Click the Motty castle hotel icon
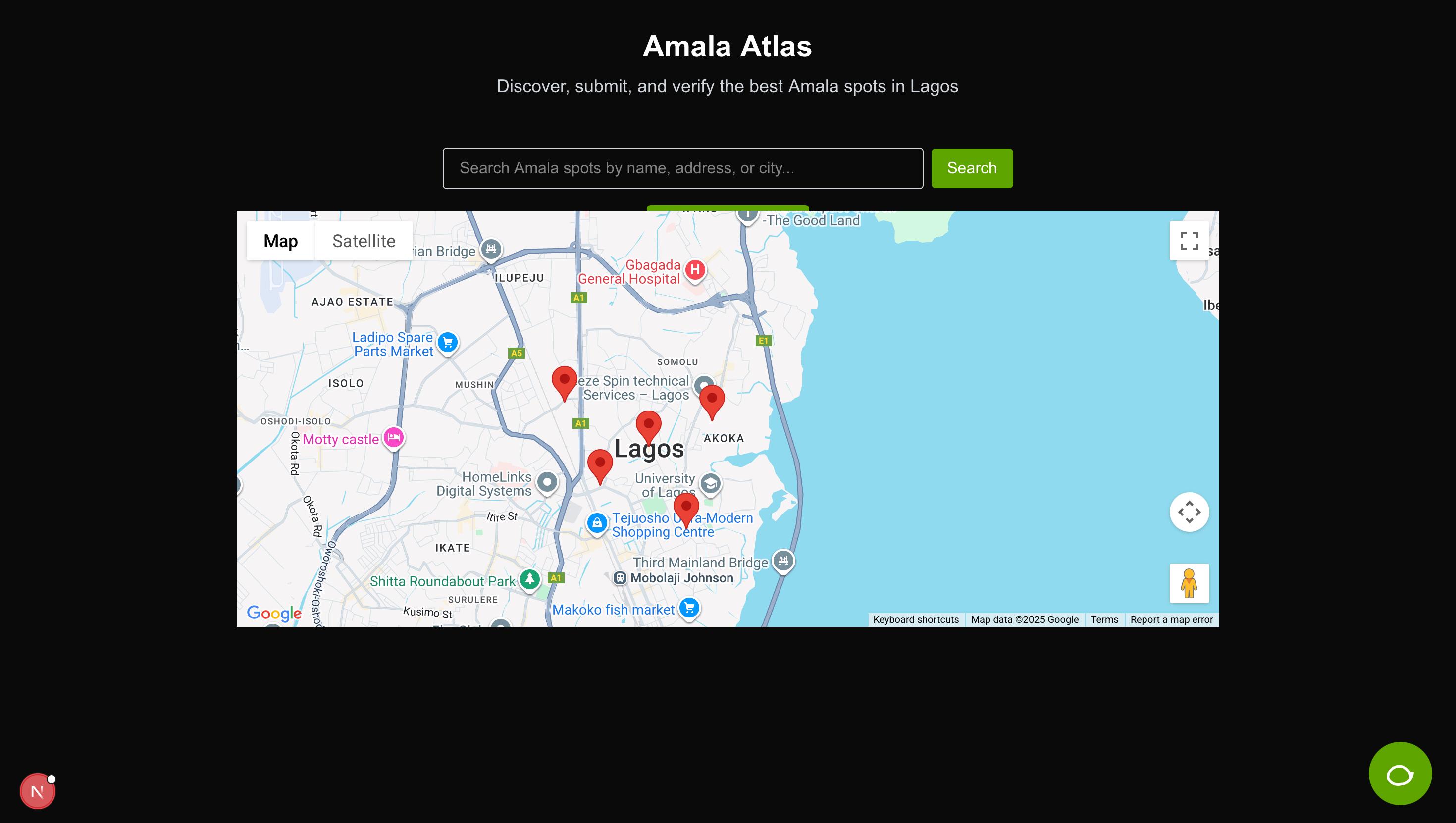Screen dimensions: 1456x823 point(393,437)
